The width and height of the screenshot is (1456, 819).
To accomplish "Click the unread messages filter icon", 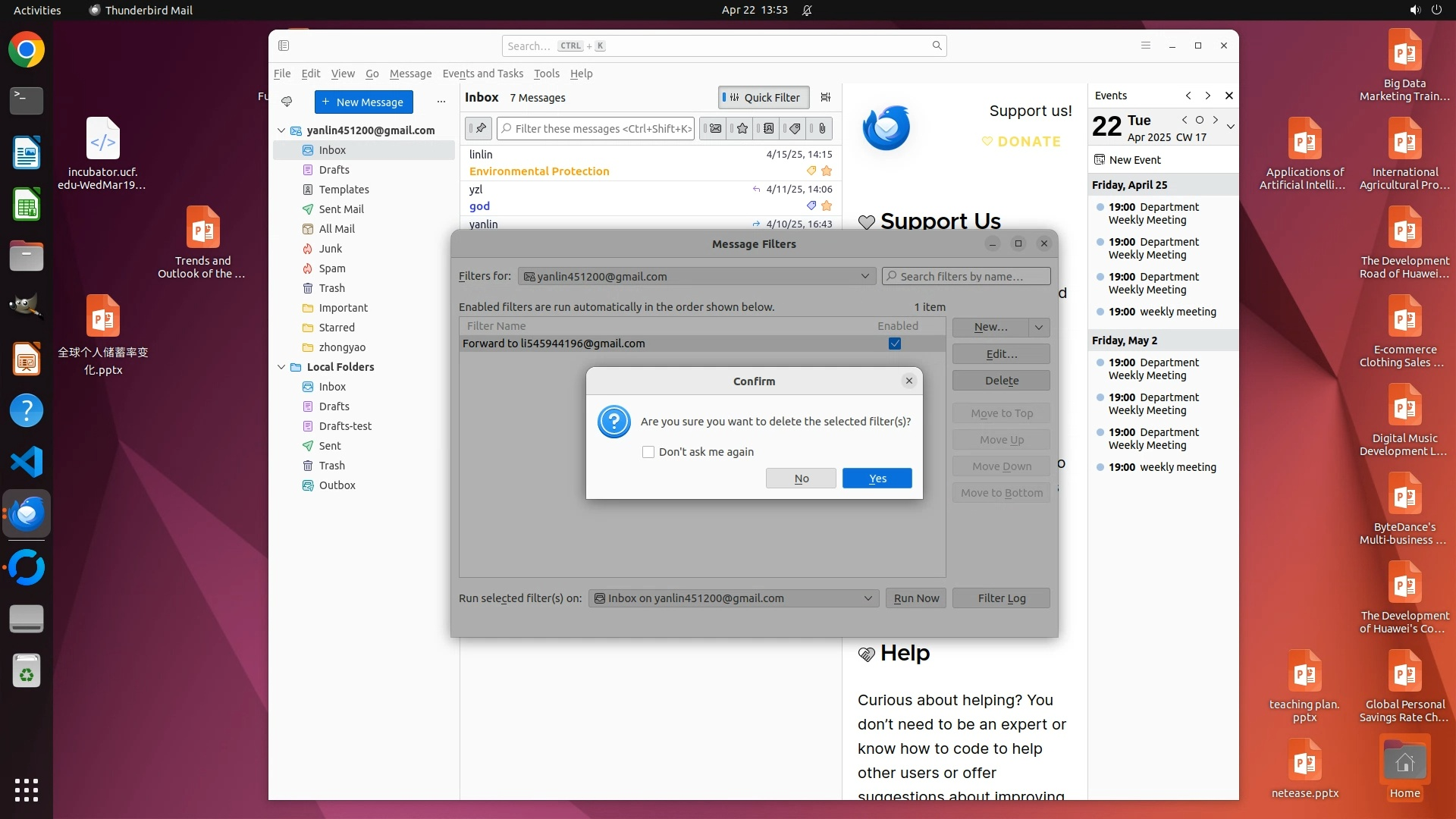I will (x=714, y=129).
